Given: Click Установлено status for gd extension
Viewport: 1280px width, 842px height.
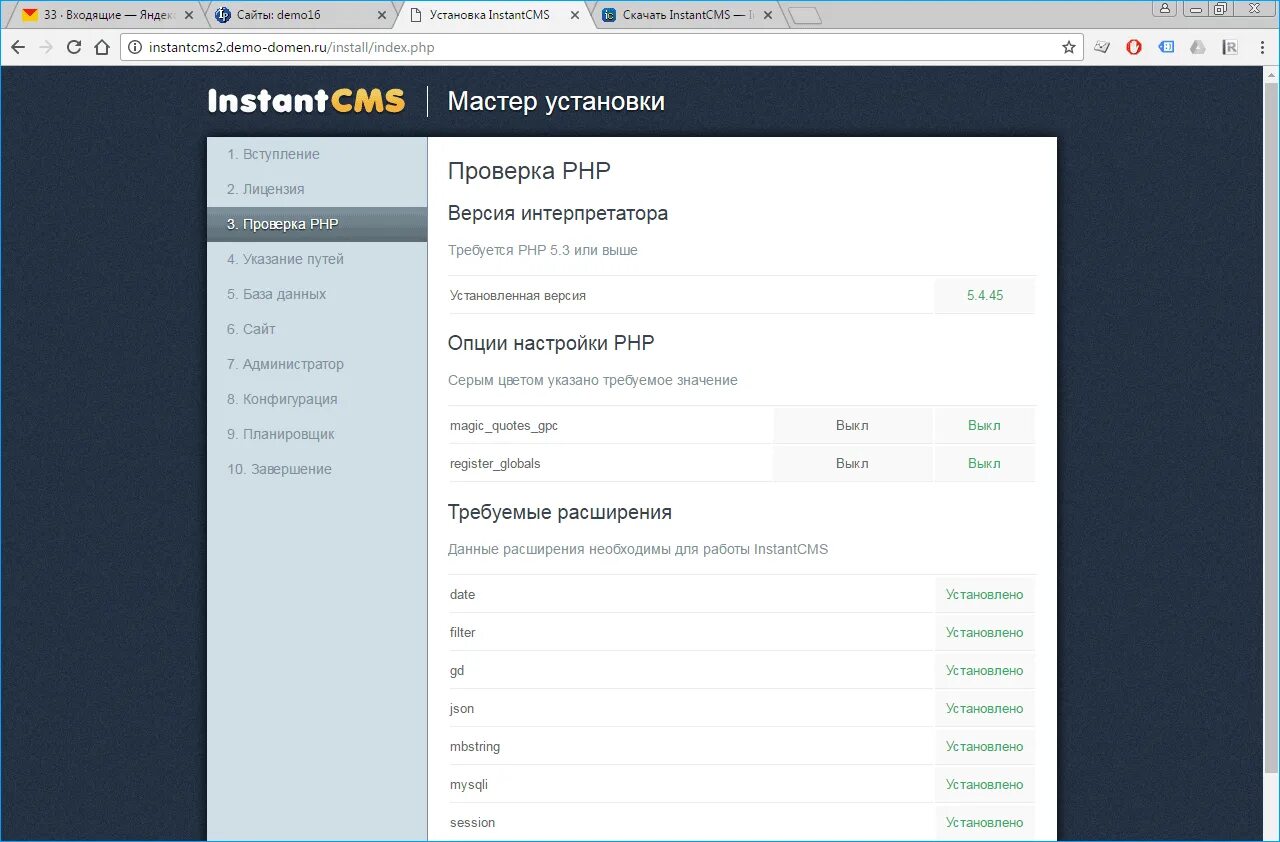Looking at the screenshot, I should (x=985, y=670).
